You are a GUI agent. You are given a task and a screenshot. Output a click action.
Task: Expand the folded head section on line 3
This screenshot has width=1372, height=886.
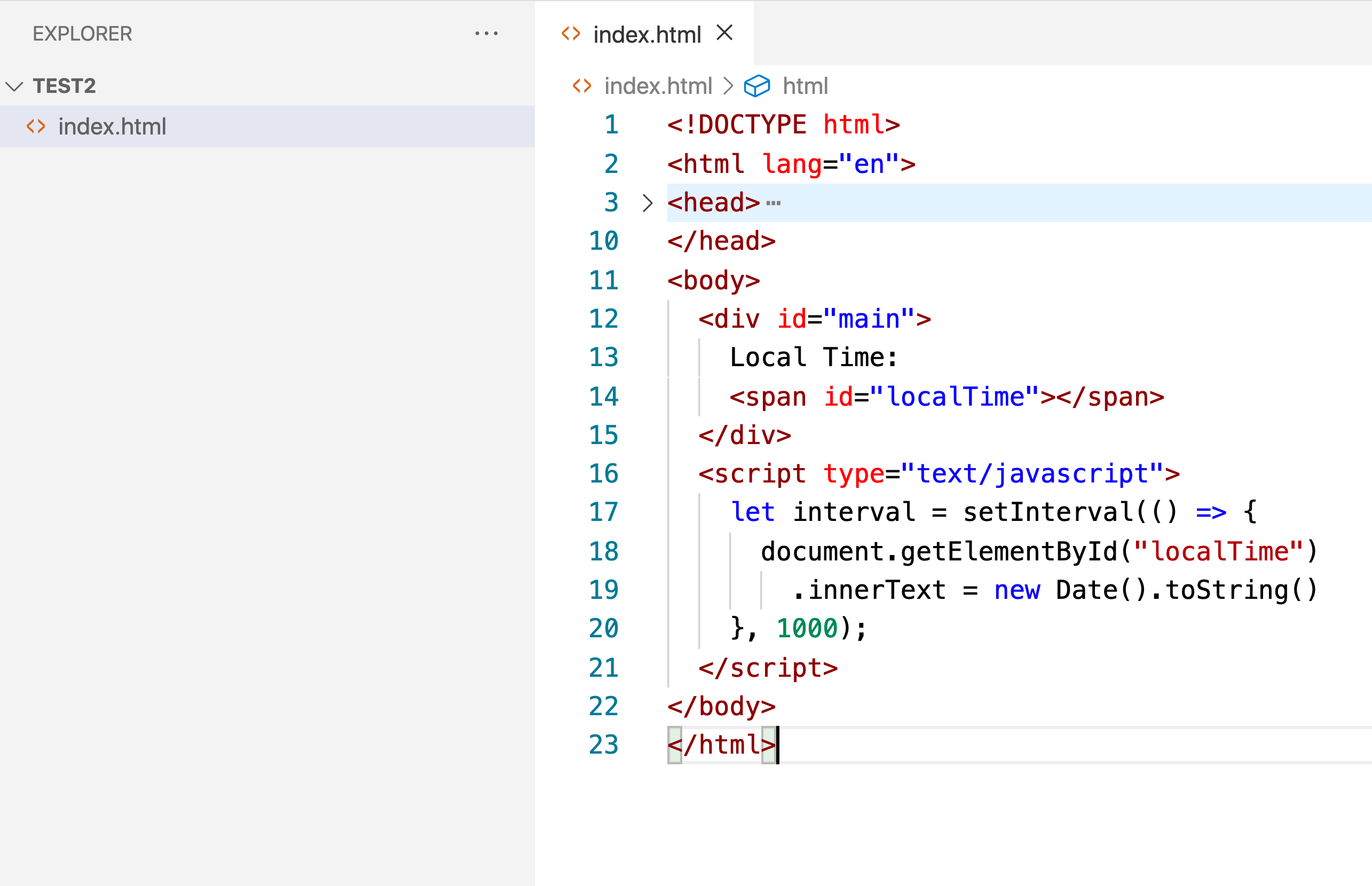648,203
